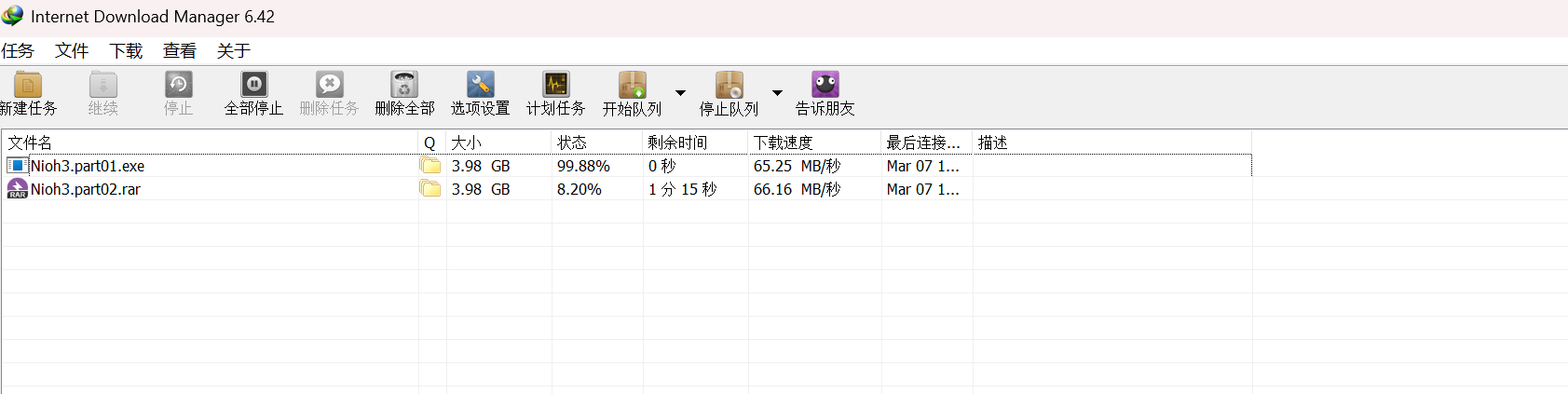Screen dimensions: 1568x394
Task: Click the 0 秒 remaining time cell
Action: point(661,166)
